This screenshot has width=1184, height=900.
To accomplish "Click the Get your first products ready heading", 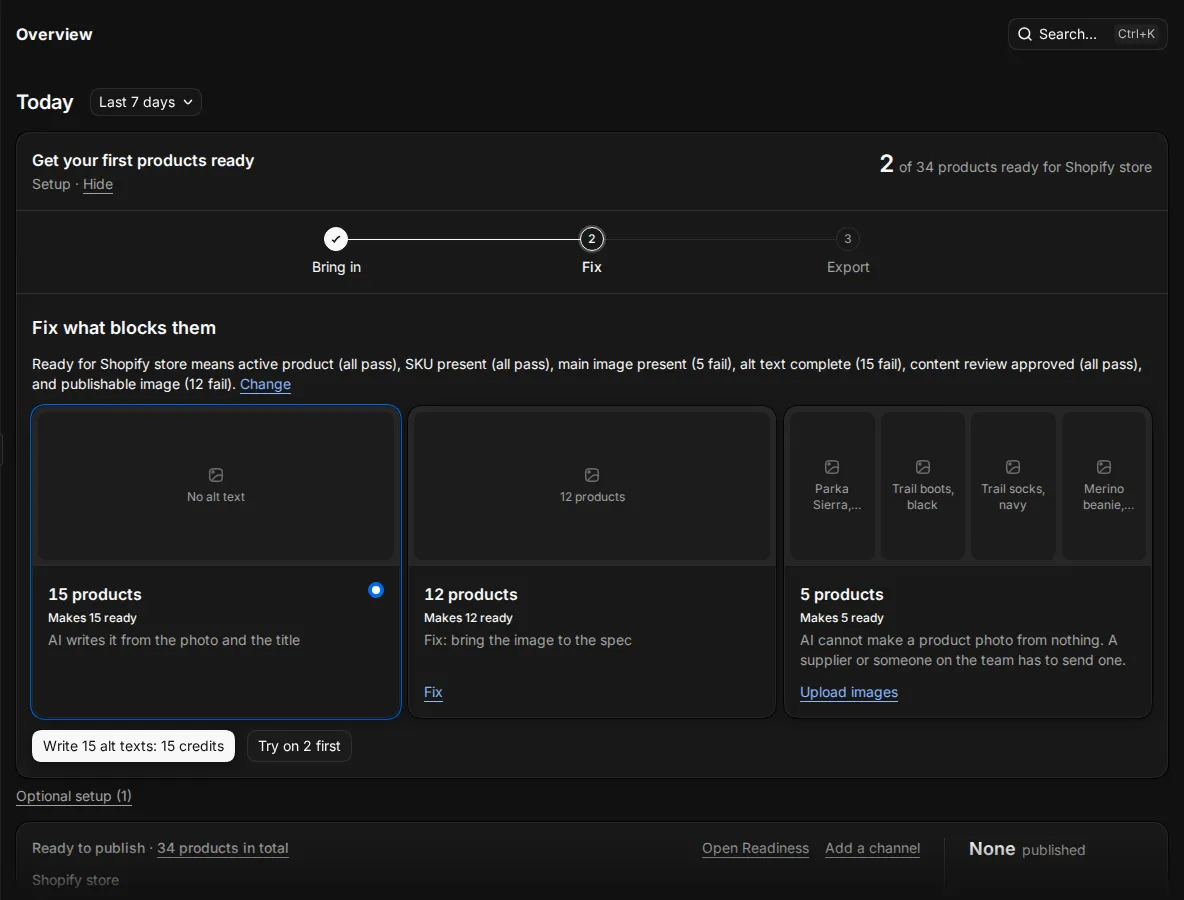I will point(143,161).
